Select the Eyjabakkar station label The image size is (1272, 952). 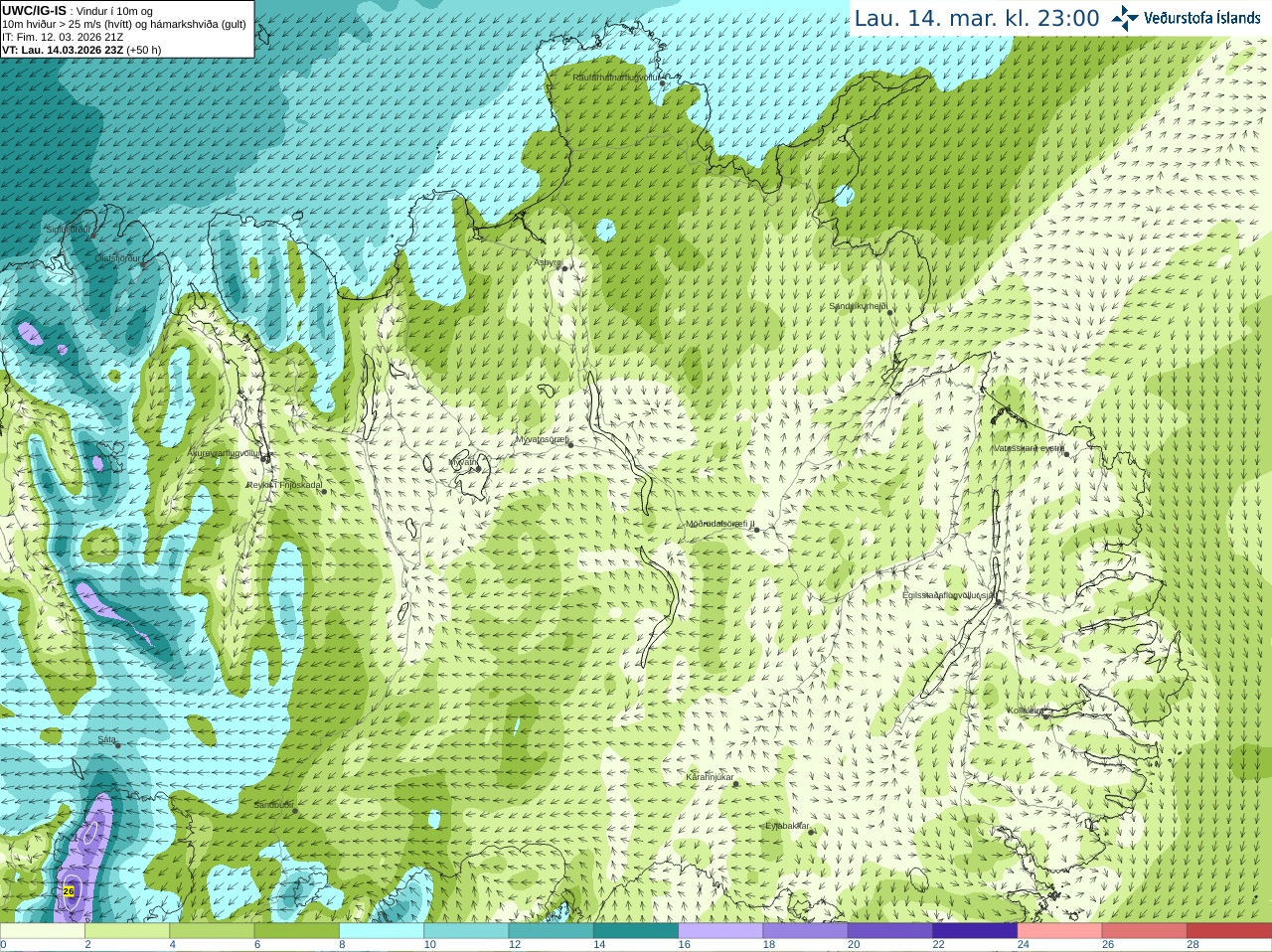pyautogui.click(x=788, y=826)
